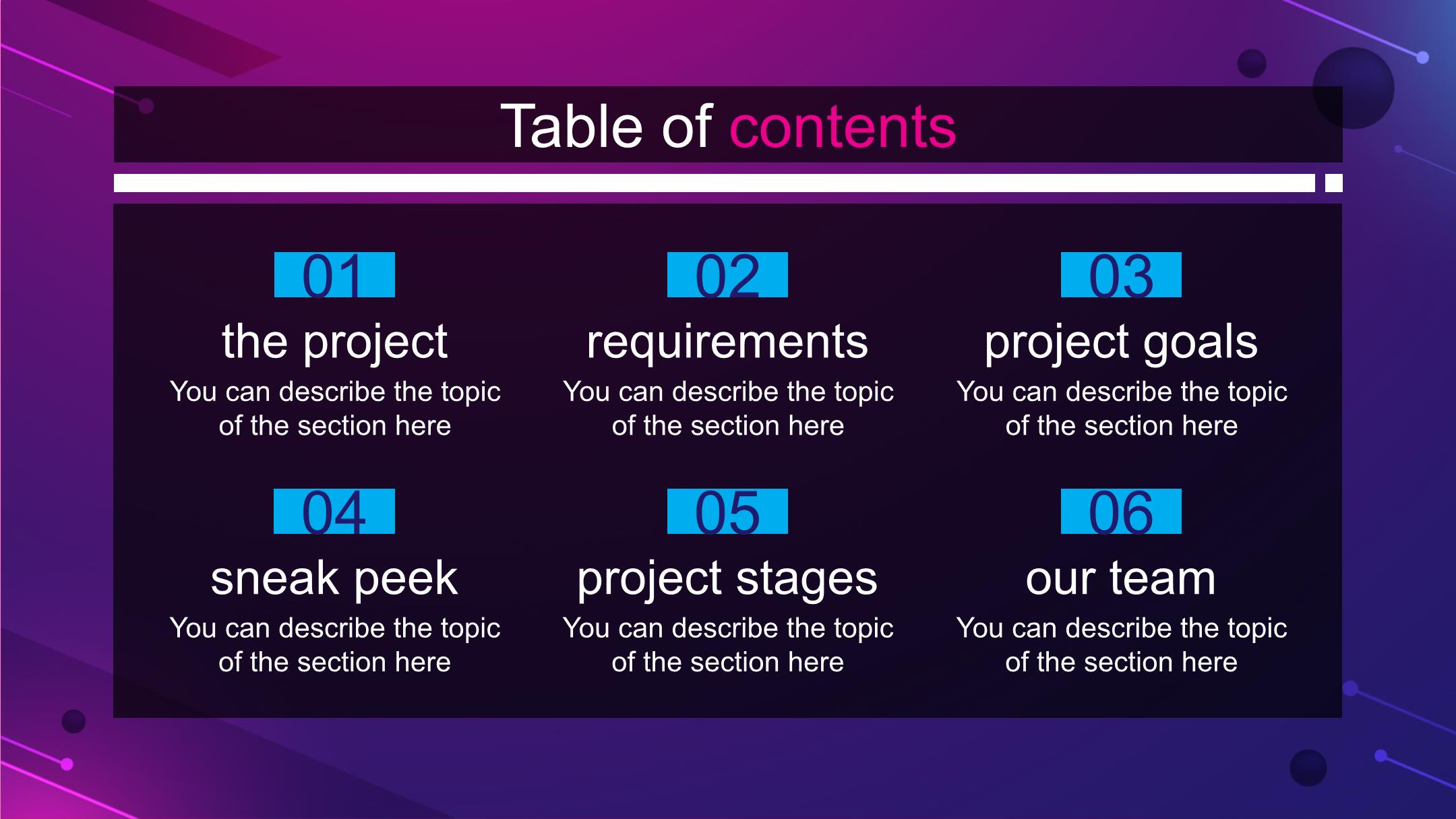Click the 'project goals' heading
This screenshot has height=819, width=1456.
pyautogui.click(x=1121, y=342)
